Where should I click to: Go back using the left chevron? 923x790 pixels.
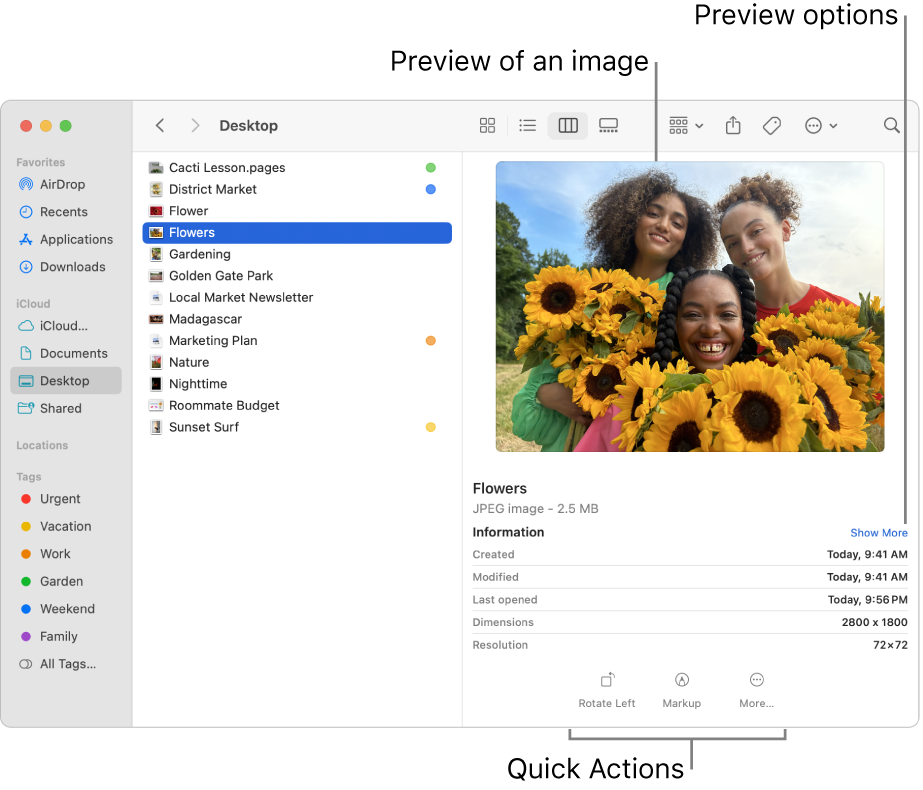coord(160,126)
